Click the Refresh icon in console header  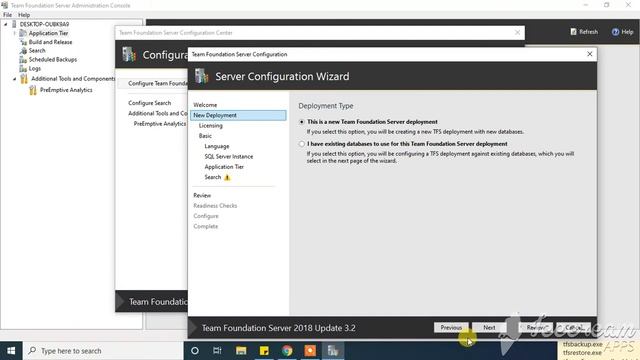(x=573, y=31)
